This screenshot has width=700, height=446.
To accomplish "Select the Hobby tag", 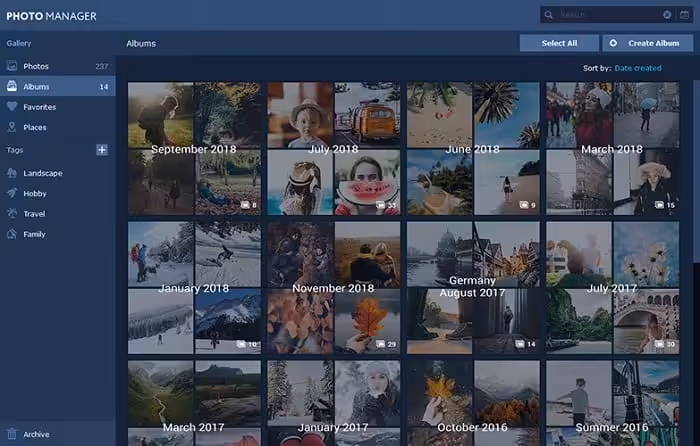I will point(35,193).
